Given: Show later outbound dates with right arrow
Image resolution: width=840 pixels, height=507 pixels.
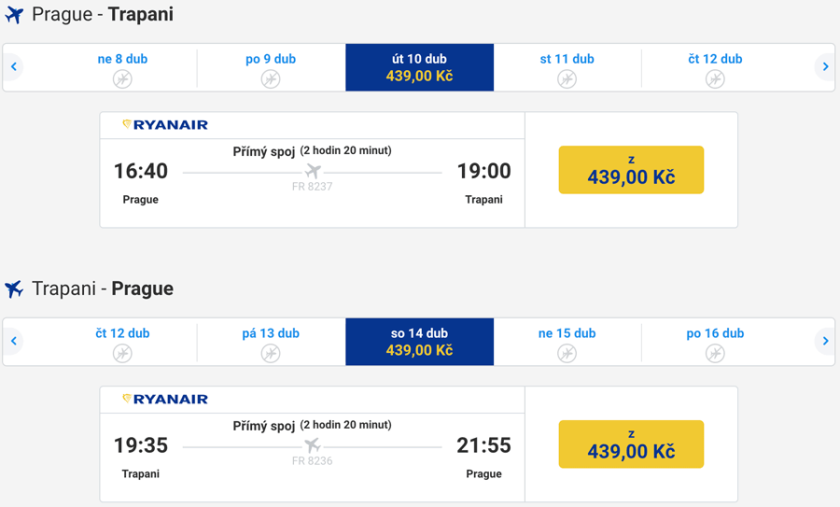Looking at the screenshot, I should pyautogui.click(x=825, y=67).
